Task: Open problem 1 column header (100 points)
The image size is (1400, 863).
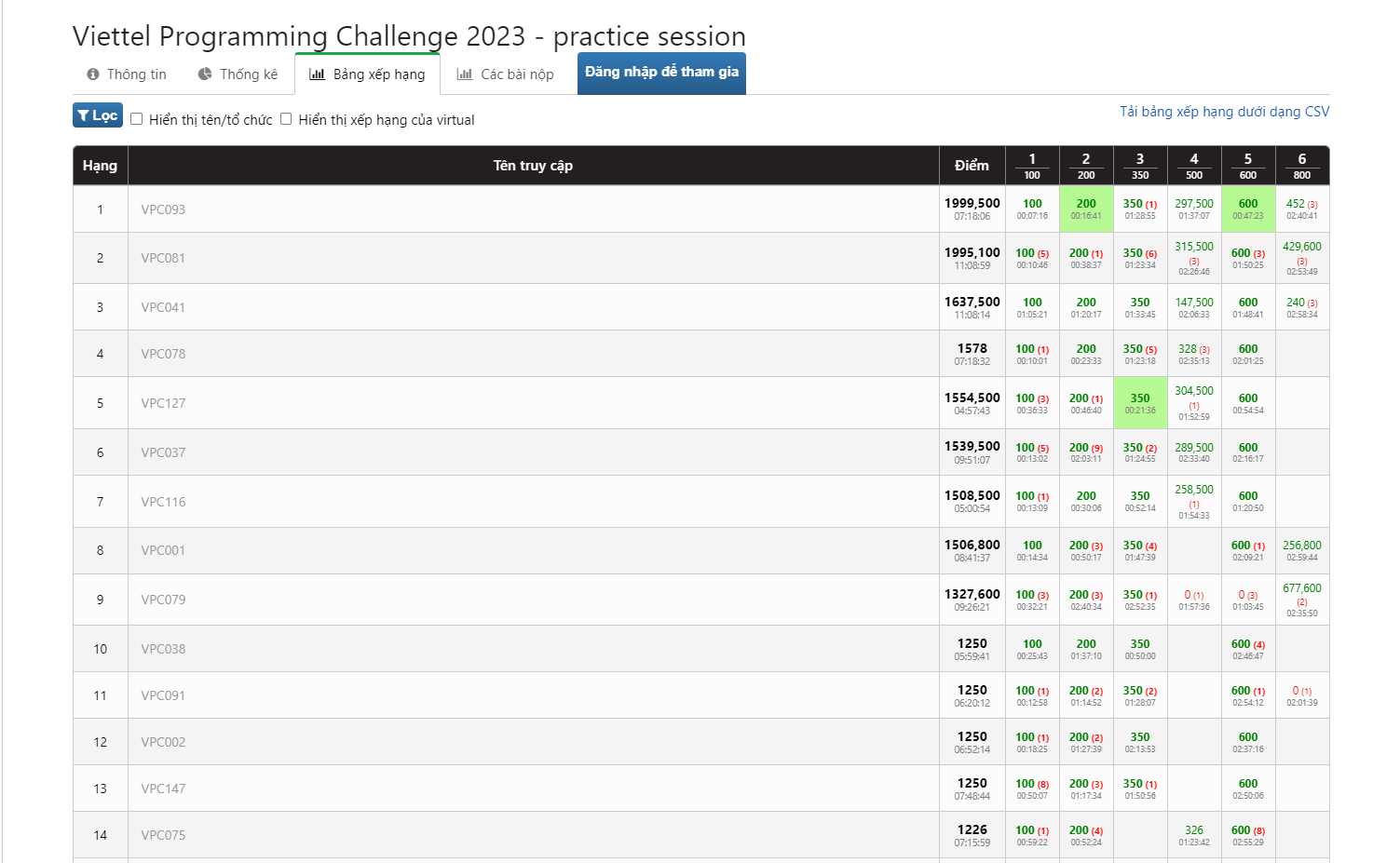Action: pyautogui.click(x=1032, y=166)
